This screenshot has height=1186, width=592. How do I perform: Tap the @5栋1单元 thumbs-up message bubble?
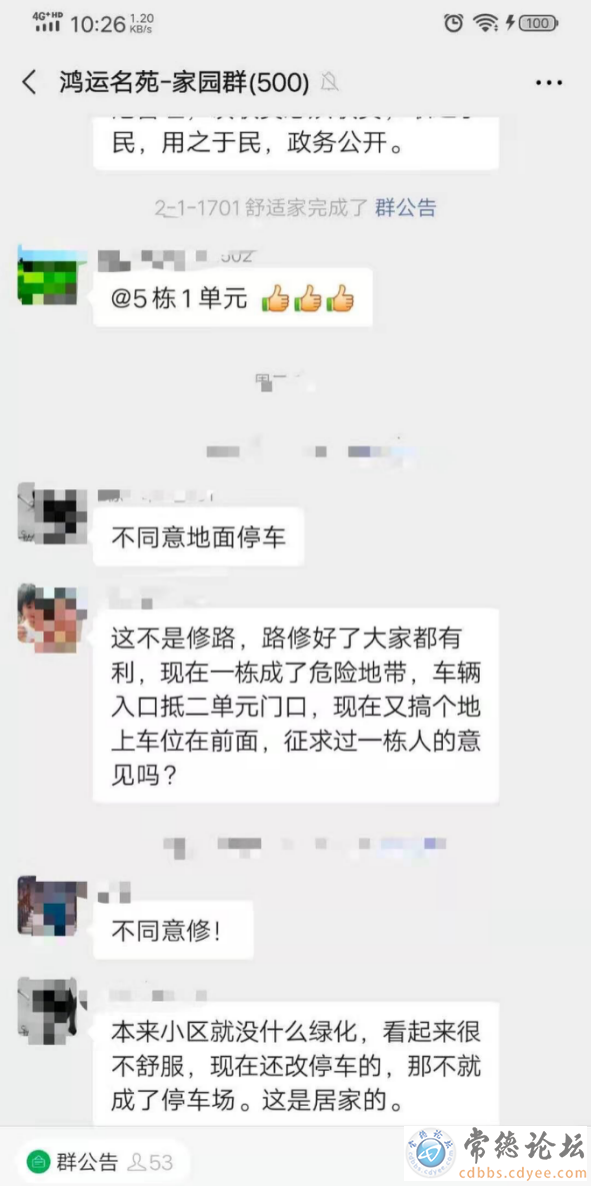[233, 299]
